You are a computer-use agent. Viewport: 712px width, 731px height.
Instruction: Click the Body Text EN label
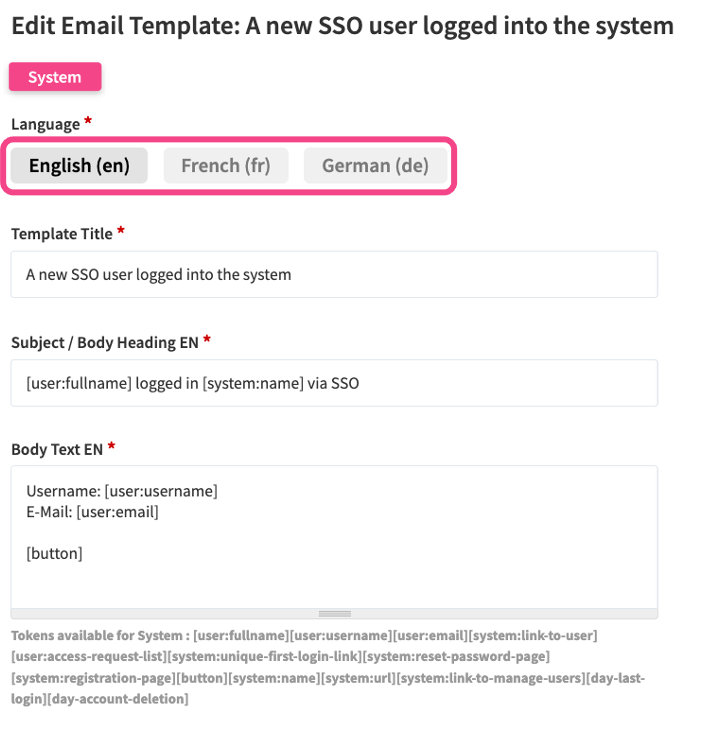click(56, 449)
